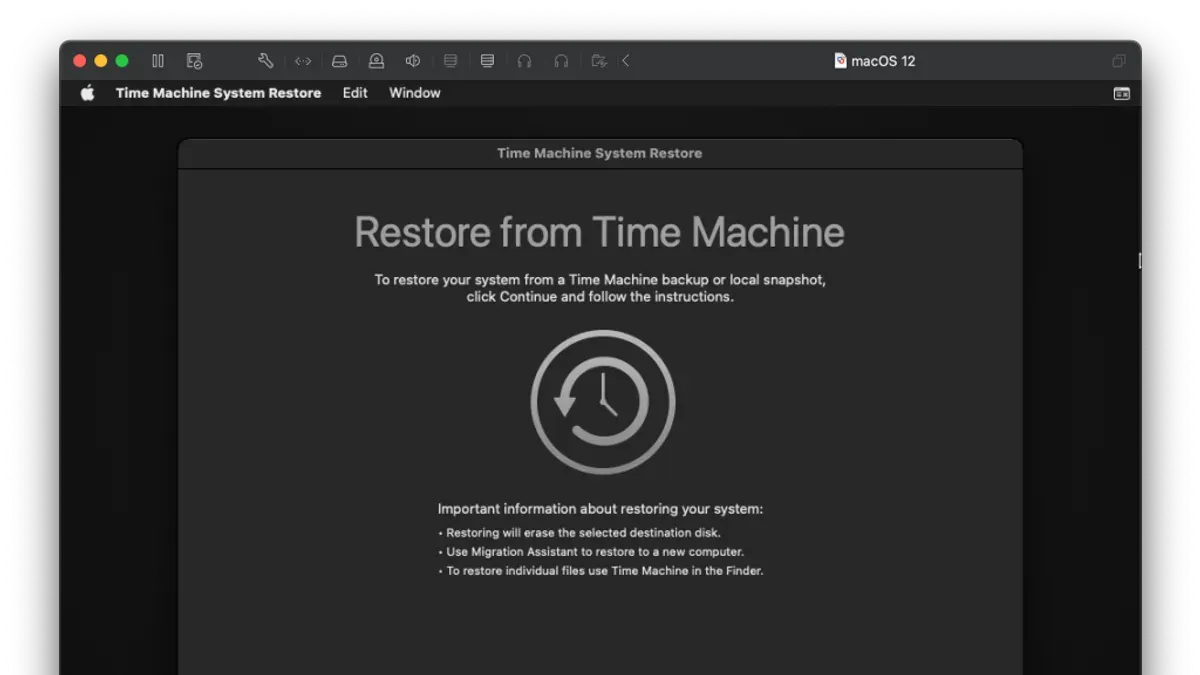Click the bullet about restoring individual files
This screenshot has width=1200, height=675.
pyautogui.click(x=601, y=571)
